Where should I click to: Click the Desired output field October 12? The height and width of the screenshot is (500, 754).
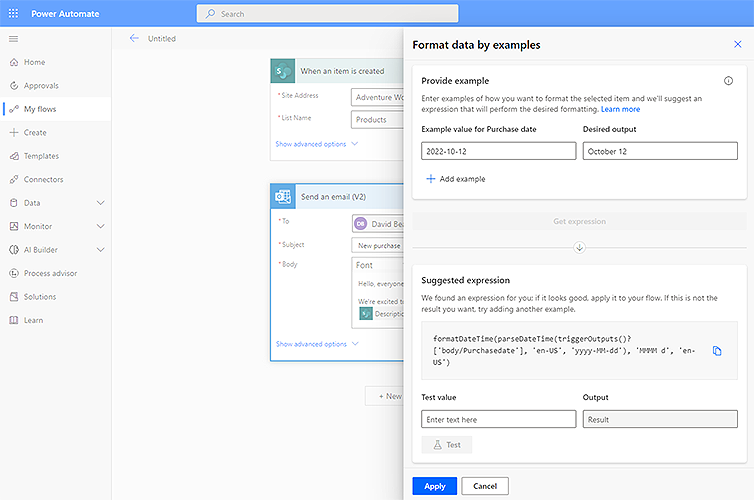pos(660,151)
